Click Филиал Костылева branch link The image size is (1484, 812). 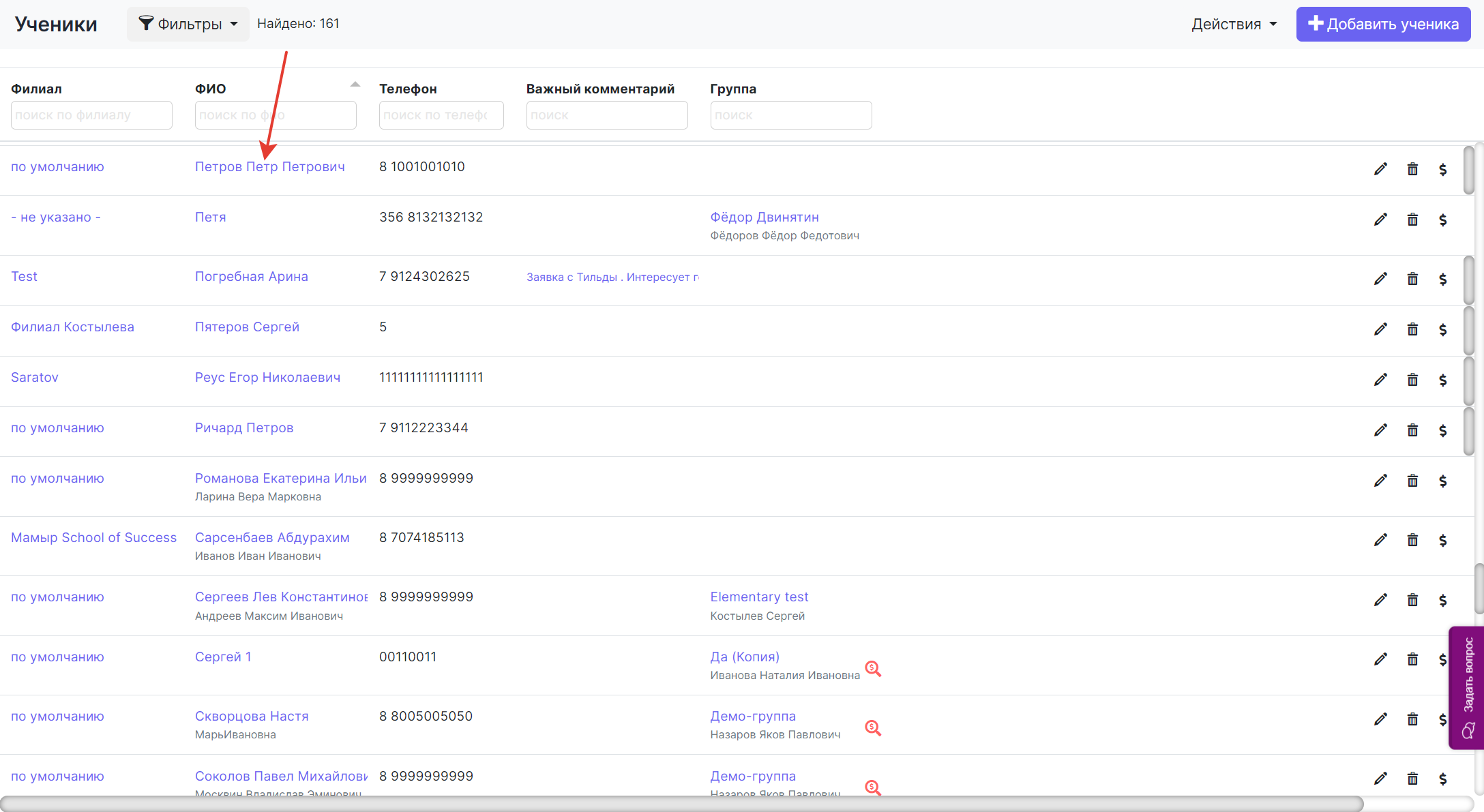coord(72,327)
